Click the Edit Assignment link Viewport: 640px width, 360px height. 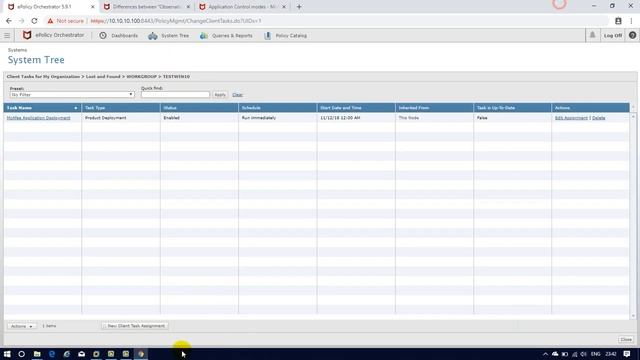pos(571,118)
